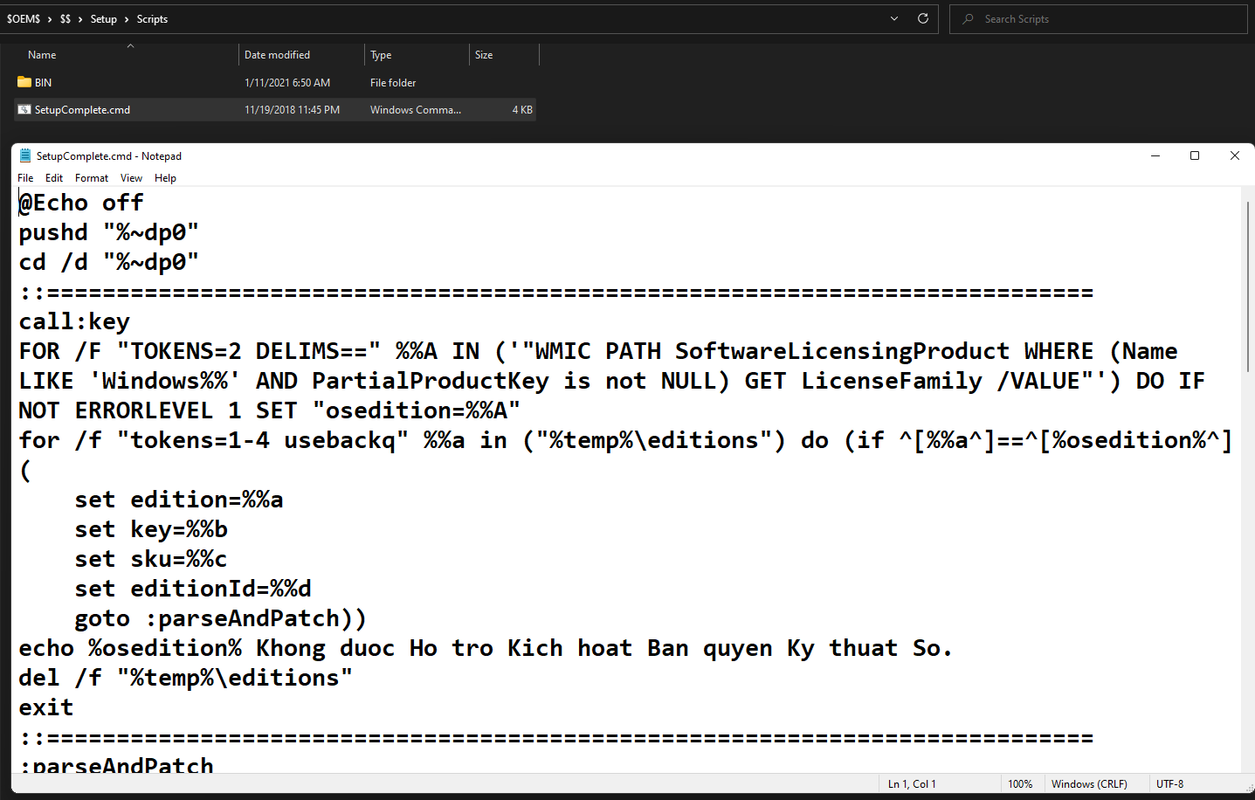Click the 100% zoom status entry
Screen dimensions: 1255x800
coord(1020,784)
